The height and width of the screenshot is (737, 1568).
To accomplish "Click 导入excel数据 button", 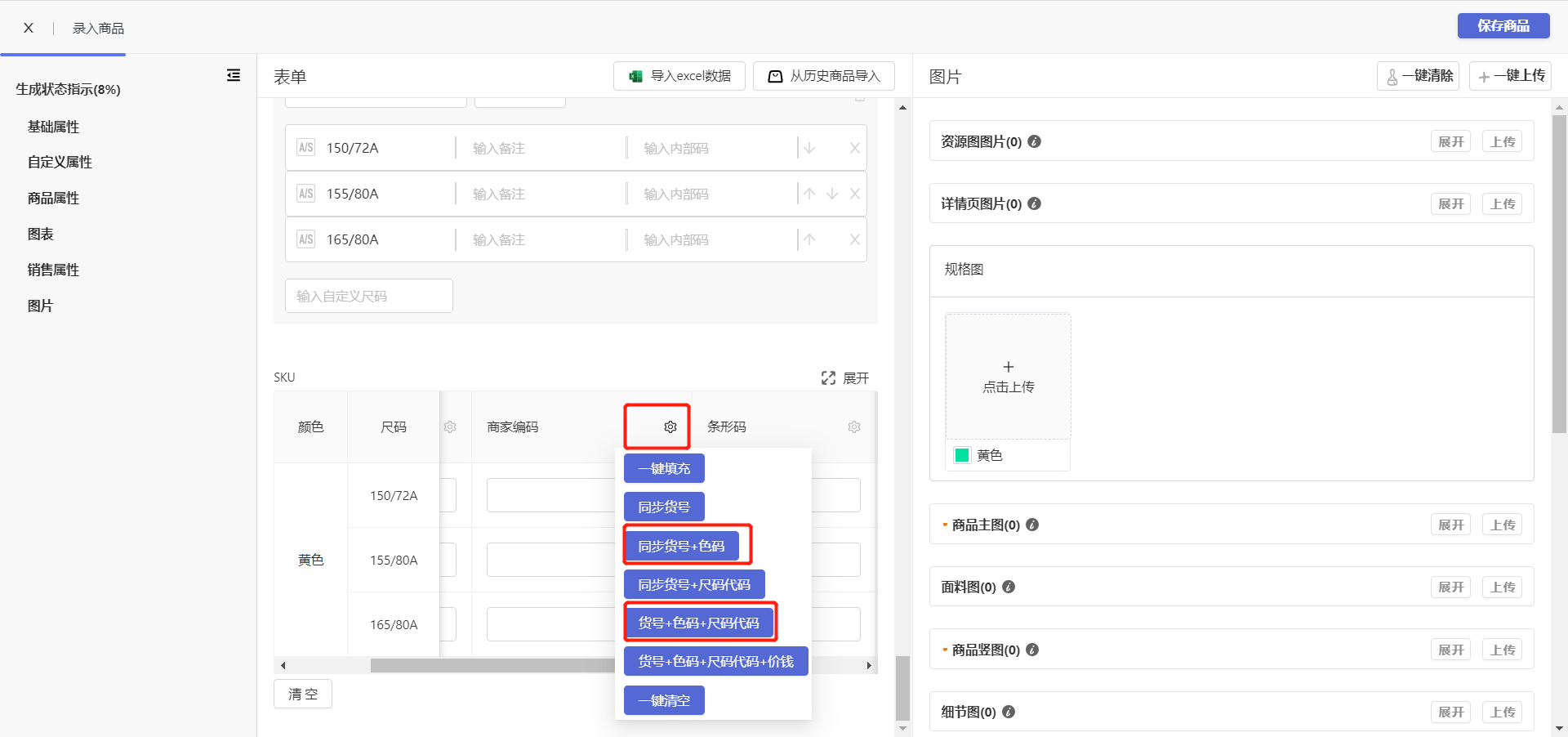I will pos(679,76).
